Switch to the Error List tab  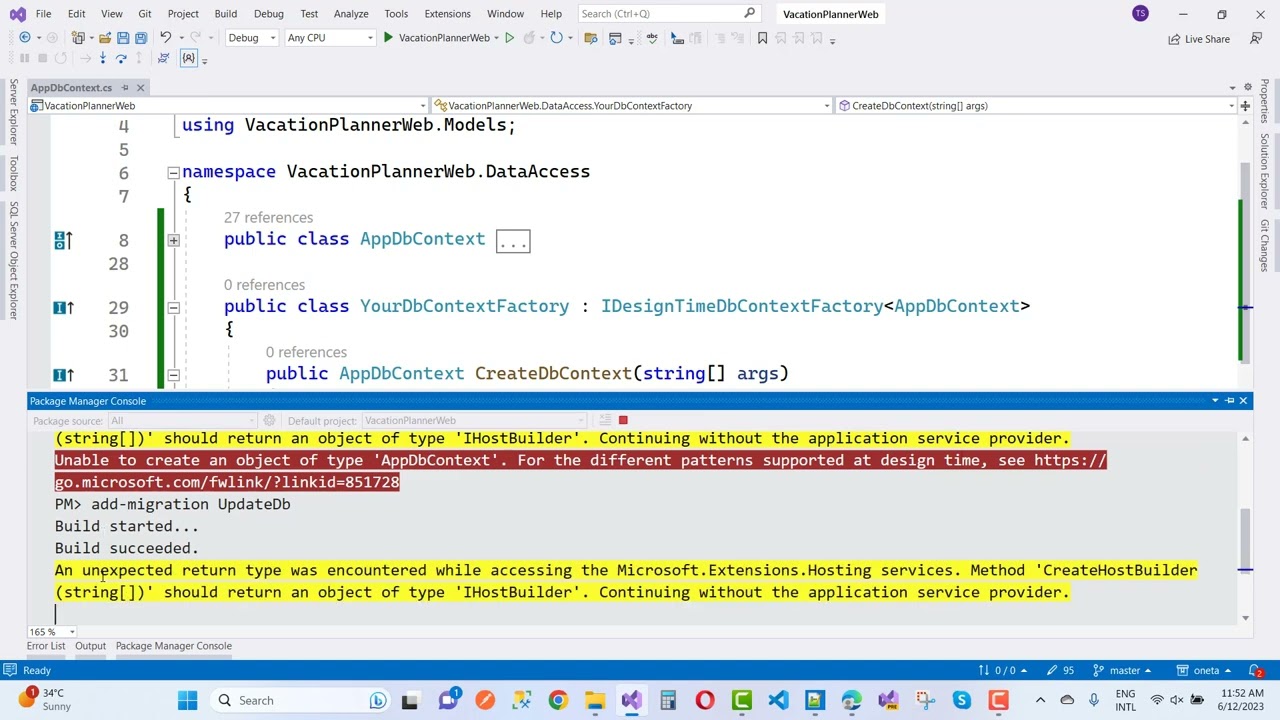(46, 646)
